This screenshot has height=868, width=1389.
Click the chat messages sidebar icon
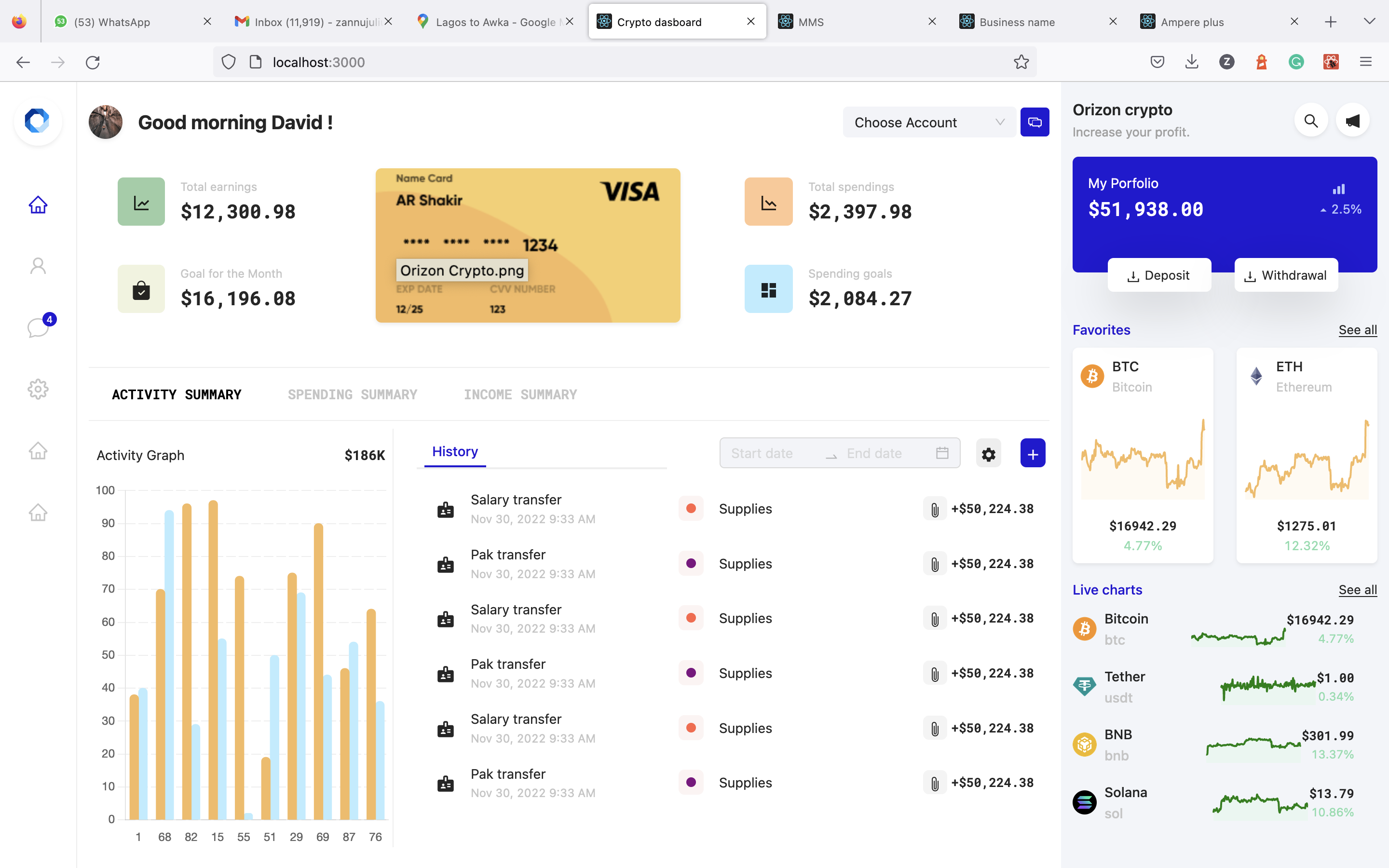38,327
